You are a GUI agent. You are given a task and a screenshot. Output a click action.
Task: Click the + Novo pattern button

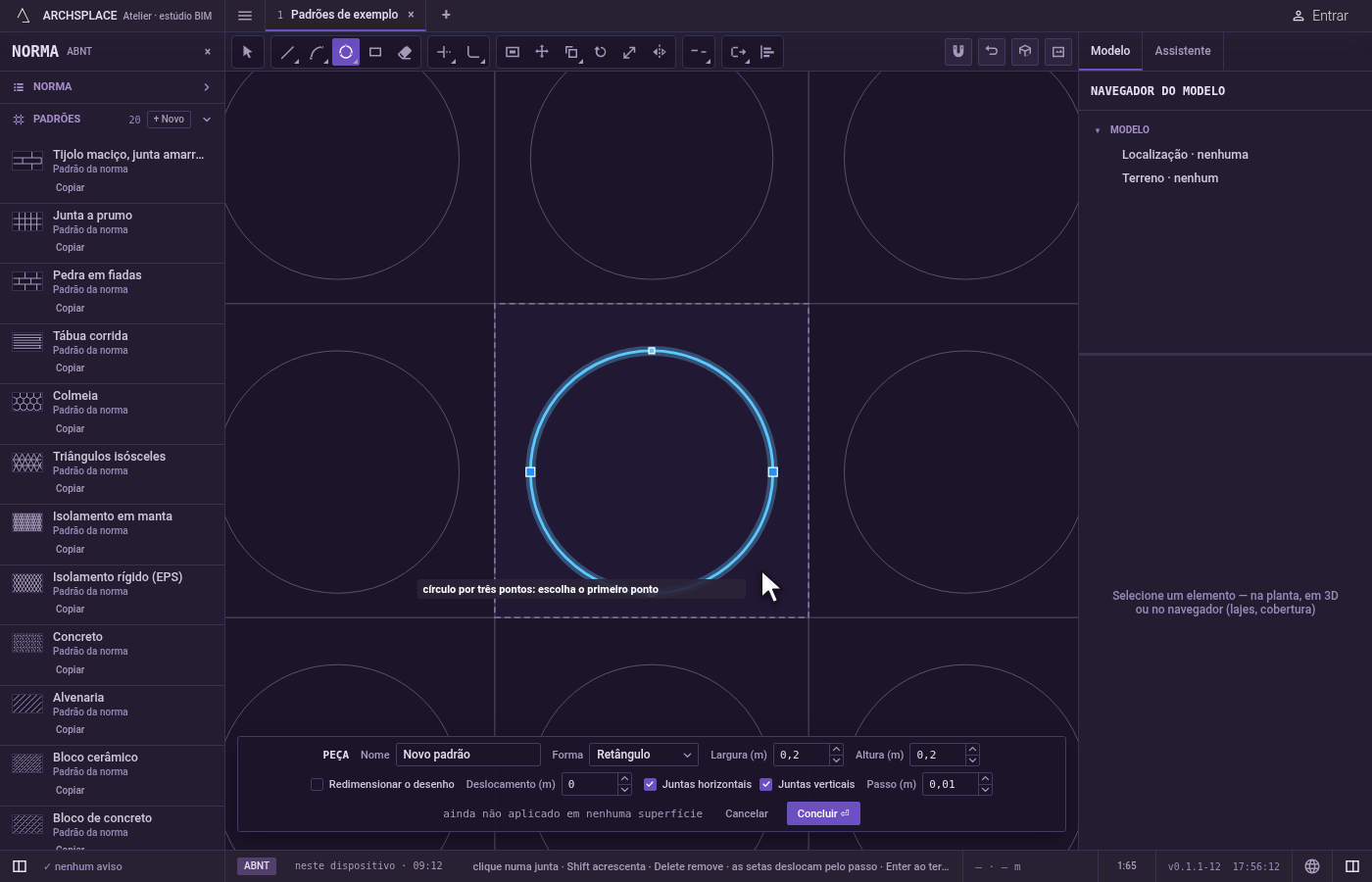[x=169, y=120]
